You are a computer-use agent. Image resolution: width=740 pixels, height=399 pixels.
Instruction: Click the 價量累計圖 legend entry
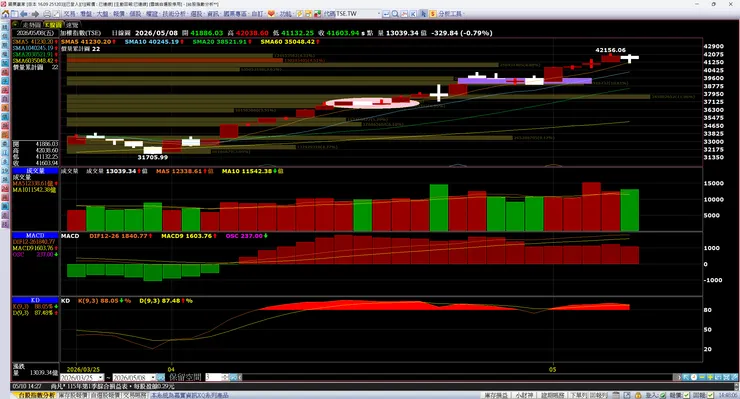pyautogui.click(x=80, y=49)
